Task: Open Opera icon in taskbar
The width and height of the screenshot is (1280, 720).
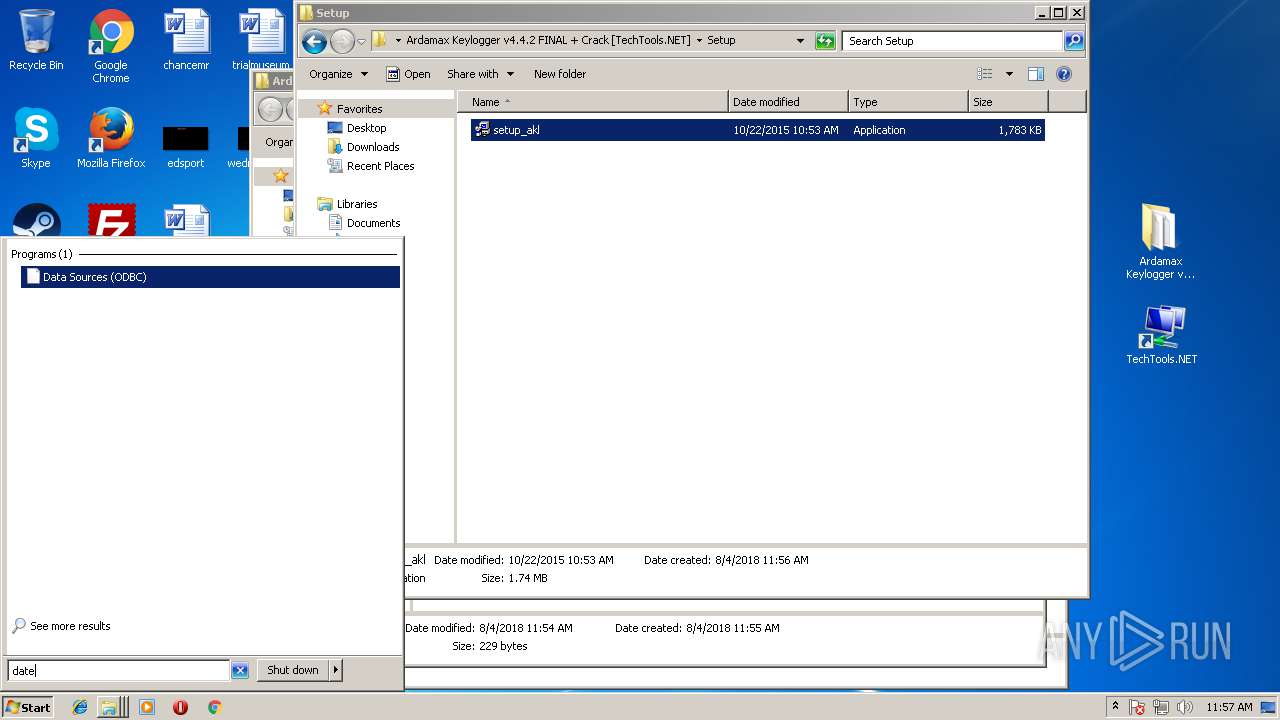Action: [x=180, y=707]
